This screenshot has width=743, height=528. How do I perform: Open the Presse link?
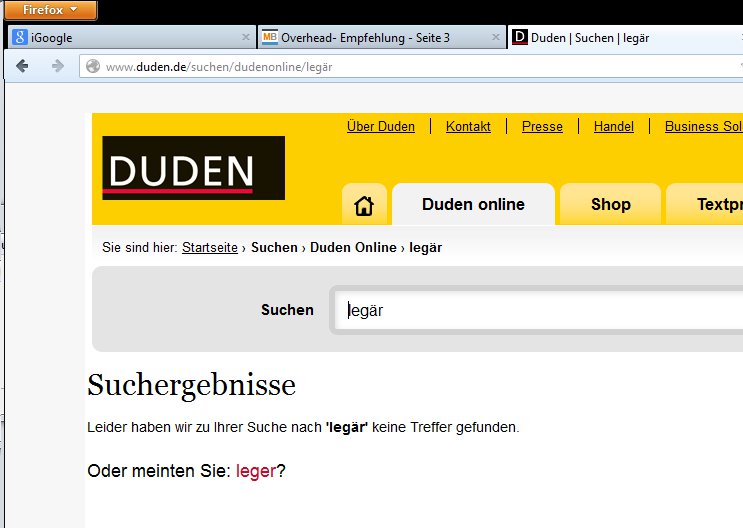pyautogui.click(x=542, y=127)
